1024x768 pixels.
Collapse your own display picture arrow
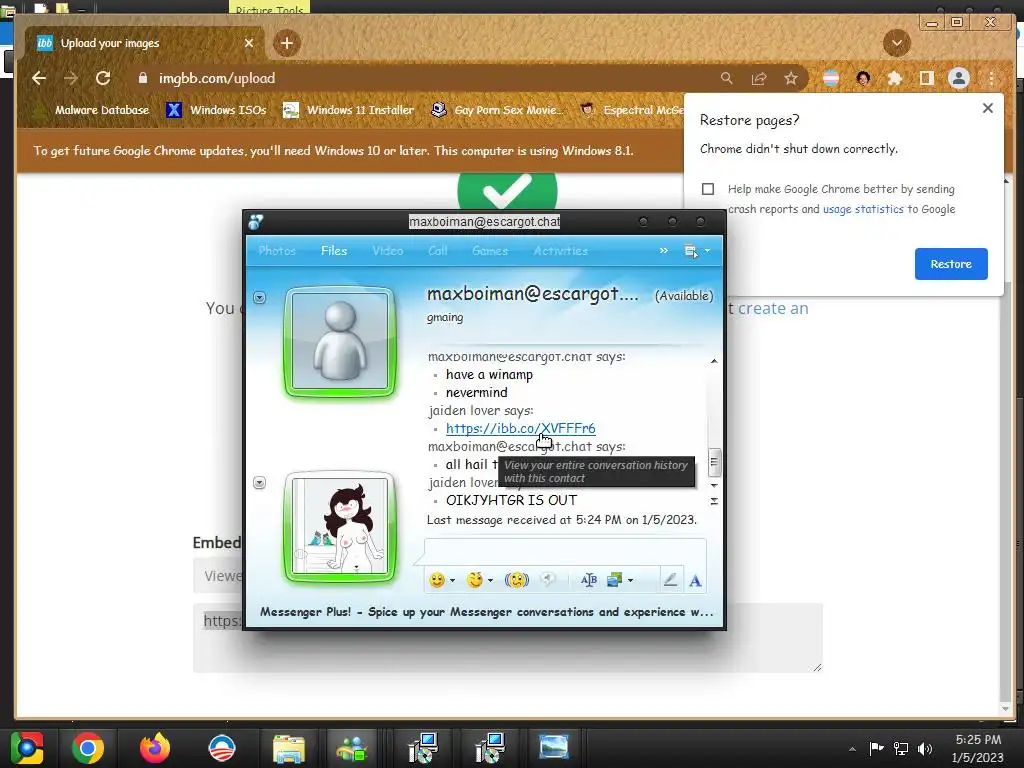pyautogui.click(x=259, y=483)
